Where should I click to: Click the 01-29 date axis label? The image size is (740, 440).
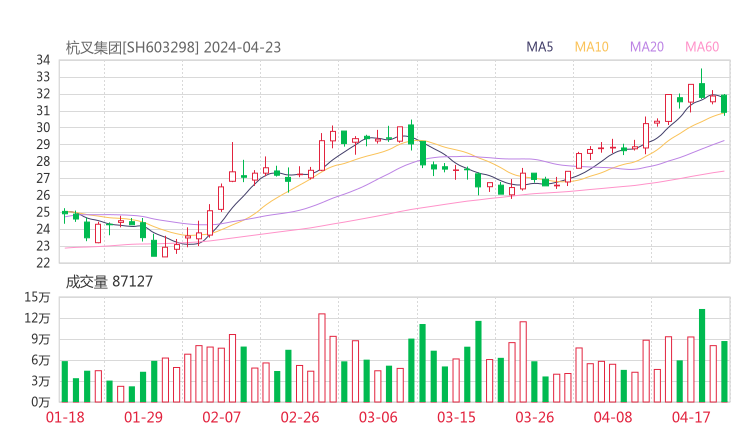[143, 417]
